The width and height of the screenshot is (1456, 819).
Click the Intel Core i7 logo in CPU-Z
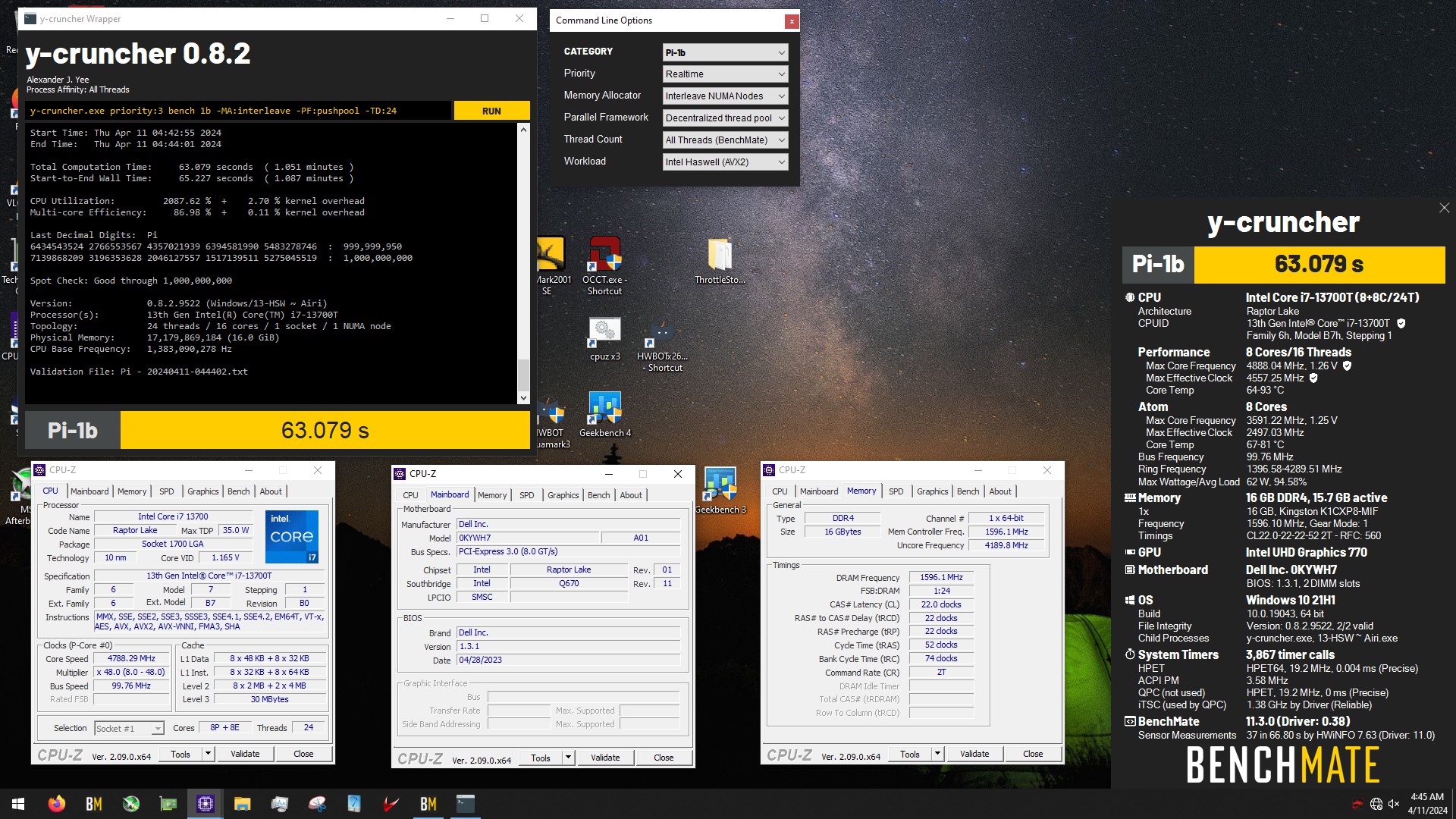292,536
